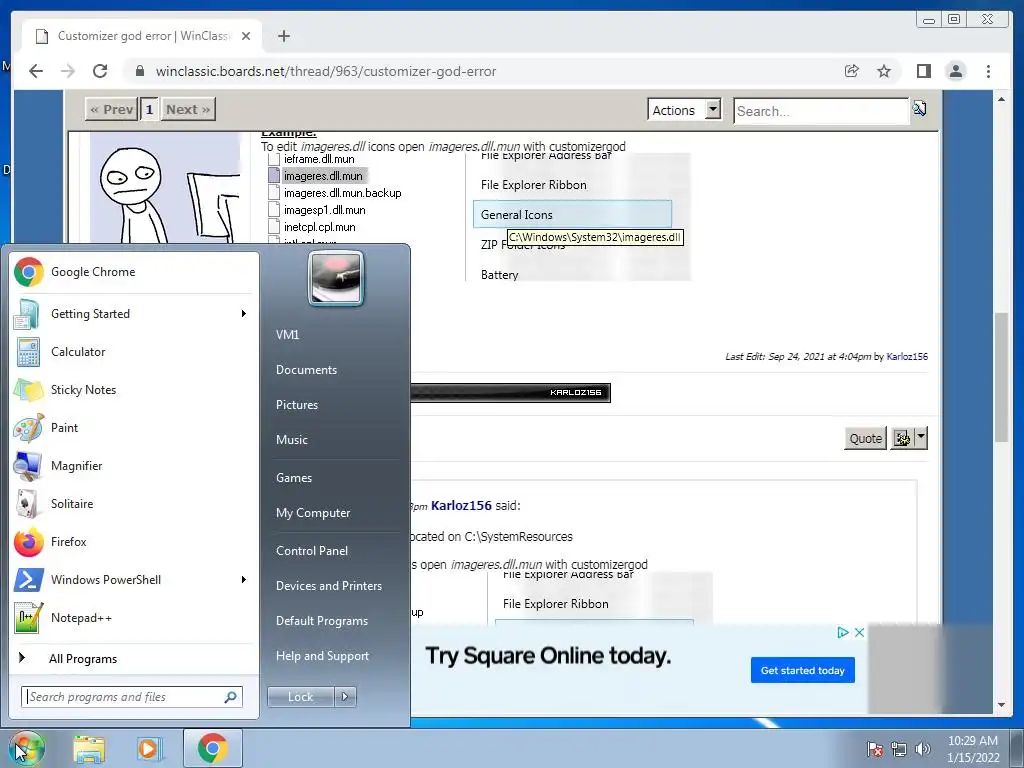Image resolution: width=1024 pixels, height=768 pixels.
Task: Open Karloz156 link in the Last Edit line
Action: [x=907, y=357]
